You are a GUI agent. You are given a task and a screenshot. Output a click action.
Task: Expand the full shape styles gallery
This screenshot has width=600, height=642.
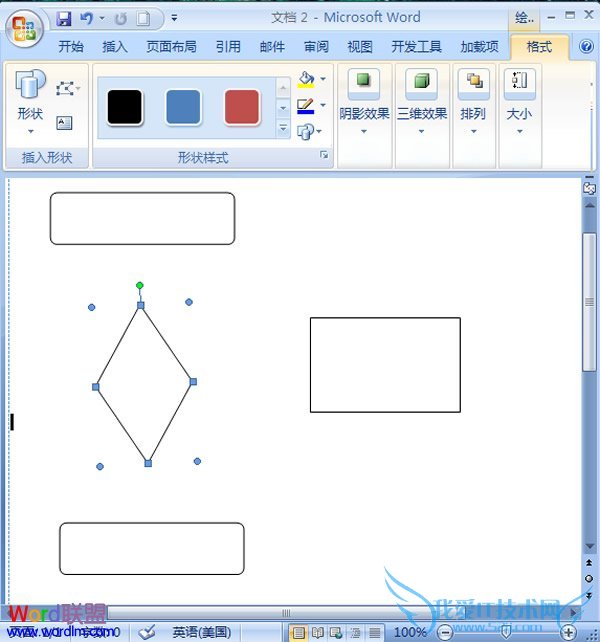283,128
